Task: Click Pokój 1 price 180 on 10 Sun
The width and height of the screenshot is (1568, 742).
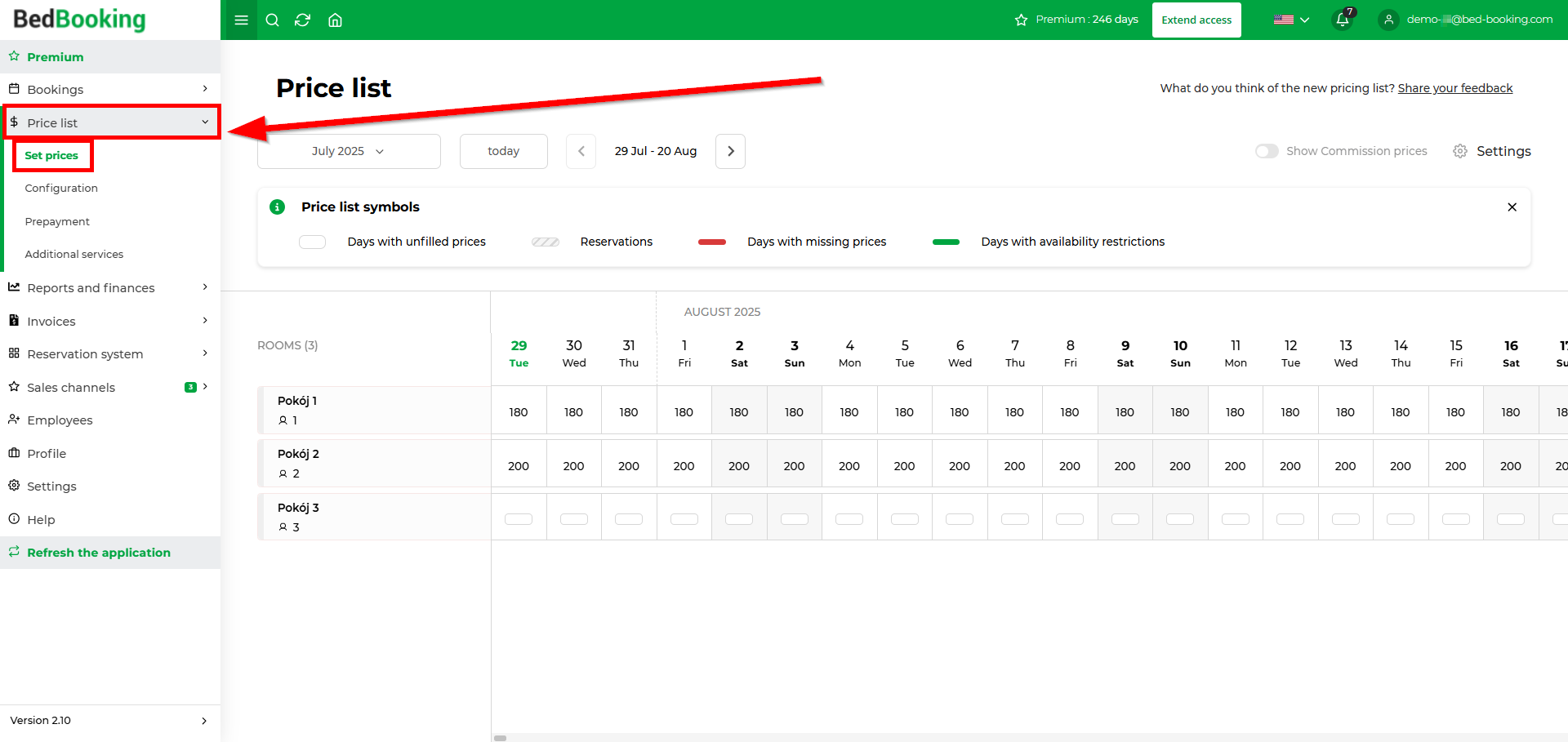Action: pyautogui.click(x=1180, y=412)
